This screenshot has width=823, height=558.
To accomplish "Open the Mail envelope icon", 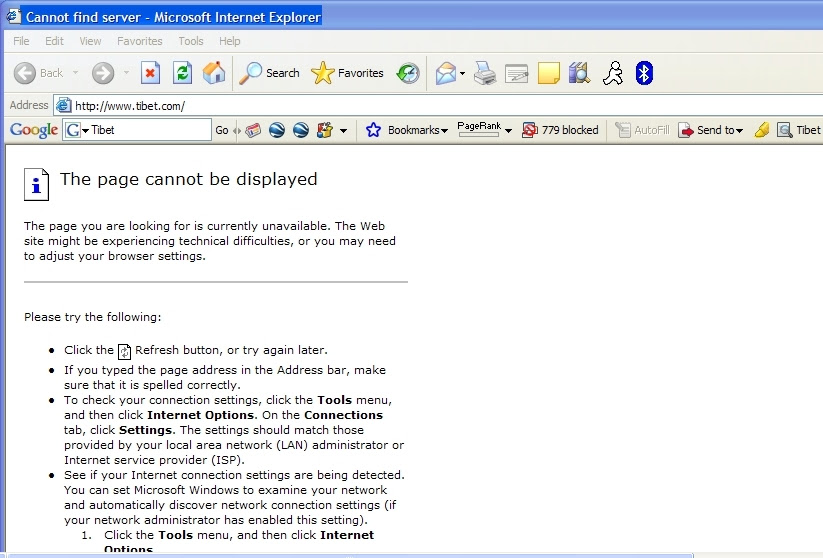I will (x=446, y=73).
